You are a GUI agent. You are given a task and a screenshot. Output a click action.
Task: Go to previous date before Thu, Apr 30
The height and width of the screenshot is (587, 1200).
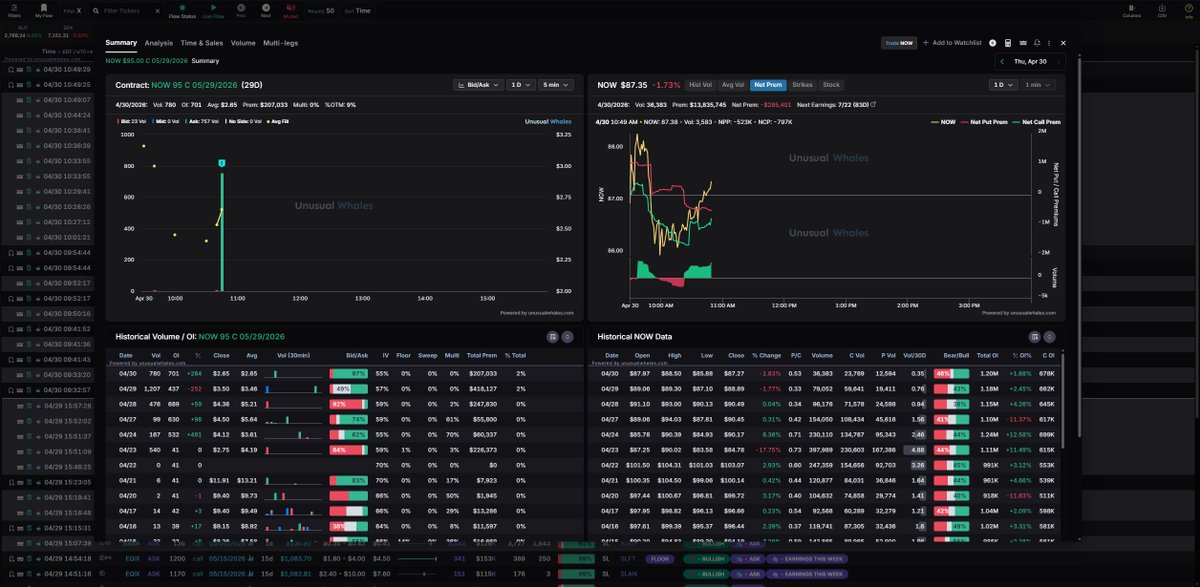coord(1004,61)
